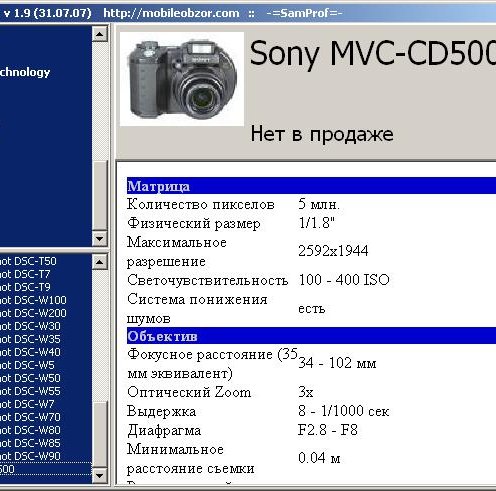Click the Sony MVC-CD500 camera photo
496x491 pixels.
(x=182, y=79)
